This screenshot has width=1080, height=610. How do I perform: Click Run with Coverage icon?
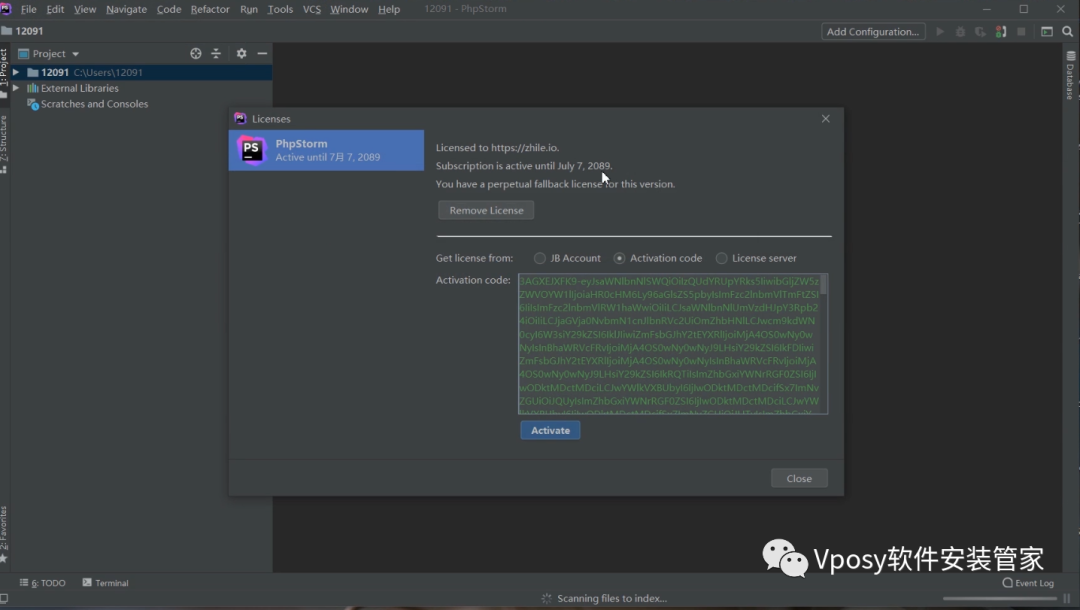click(x=979, y=32)
